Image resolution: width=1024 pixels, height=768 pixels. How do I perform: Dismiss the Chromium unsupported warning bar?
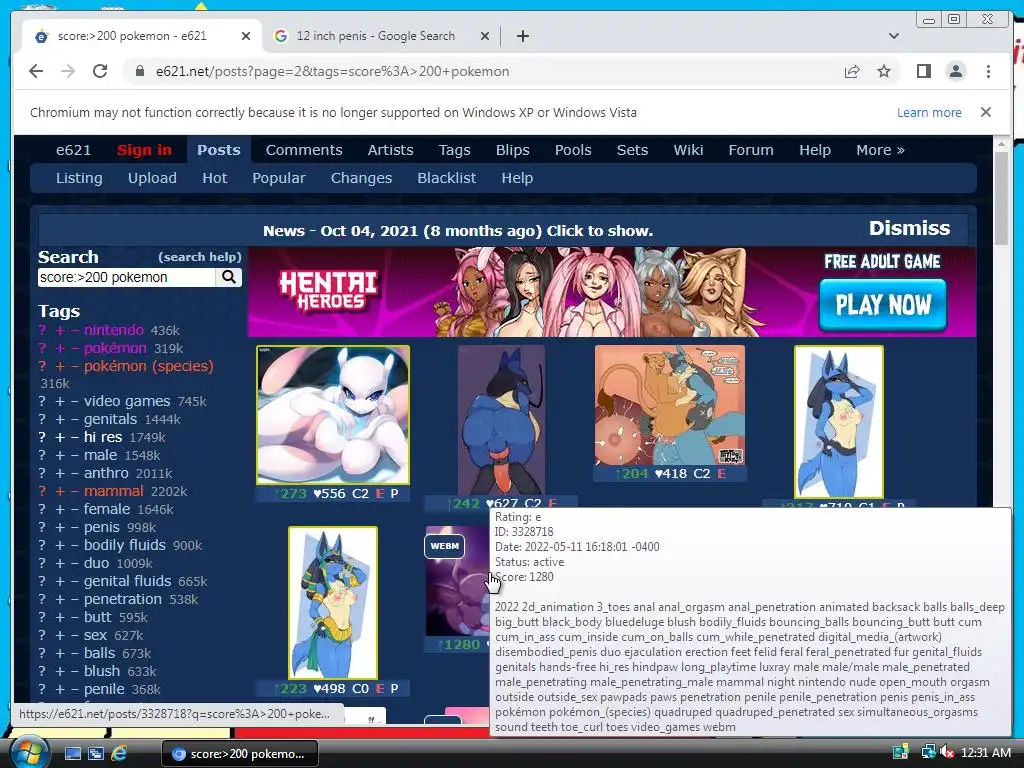(x=986, y=112)
